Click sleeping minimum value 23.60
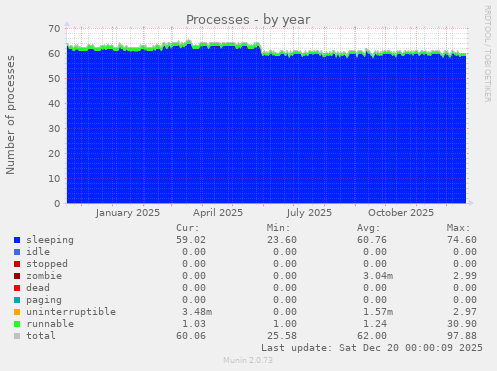497x371 pixels. point(282,240)
